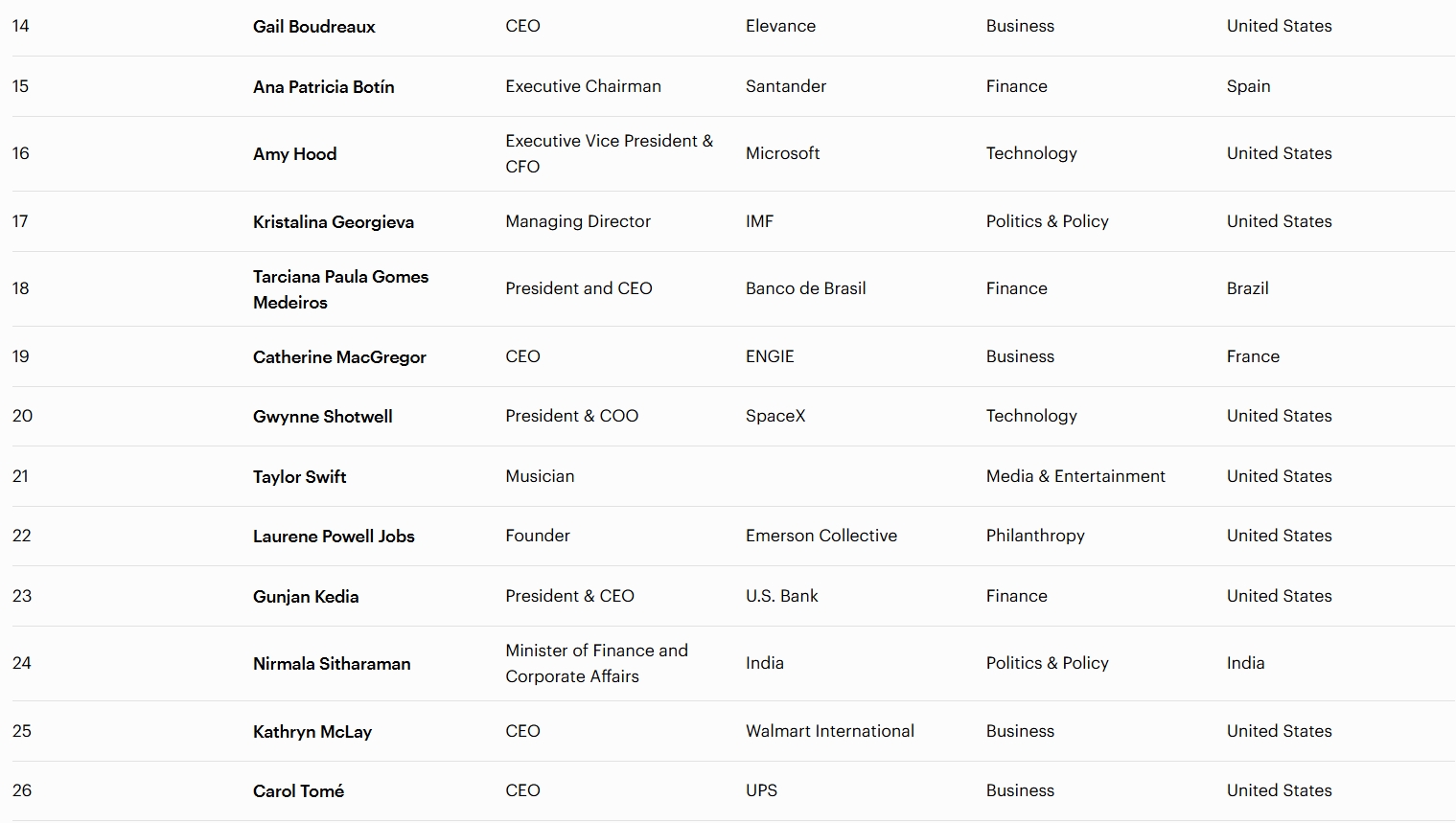1456x823 pixels.
Task: Click Gunjan Kedia's name
Action: [305, 597]
